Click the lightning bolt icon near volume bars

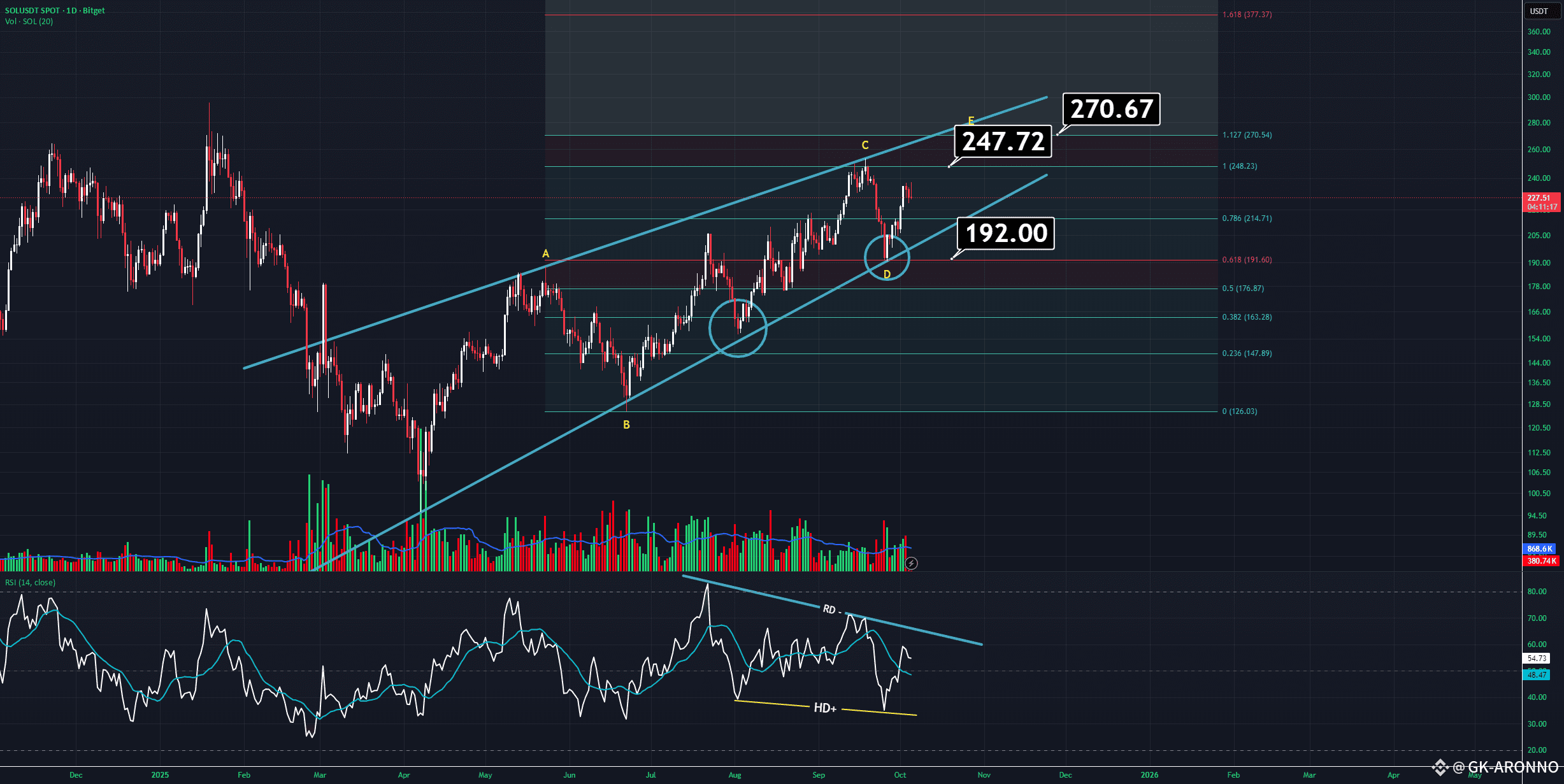pos(911,563)
